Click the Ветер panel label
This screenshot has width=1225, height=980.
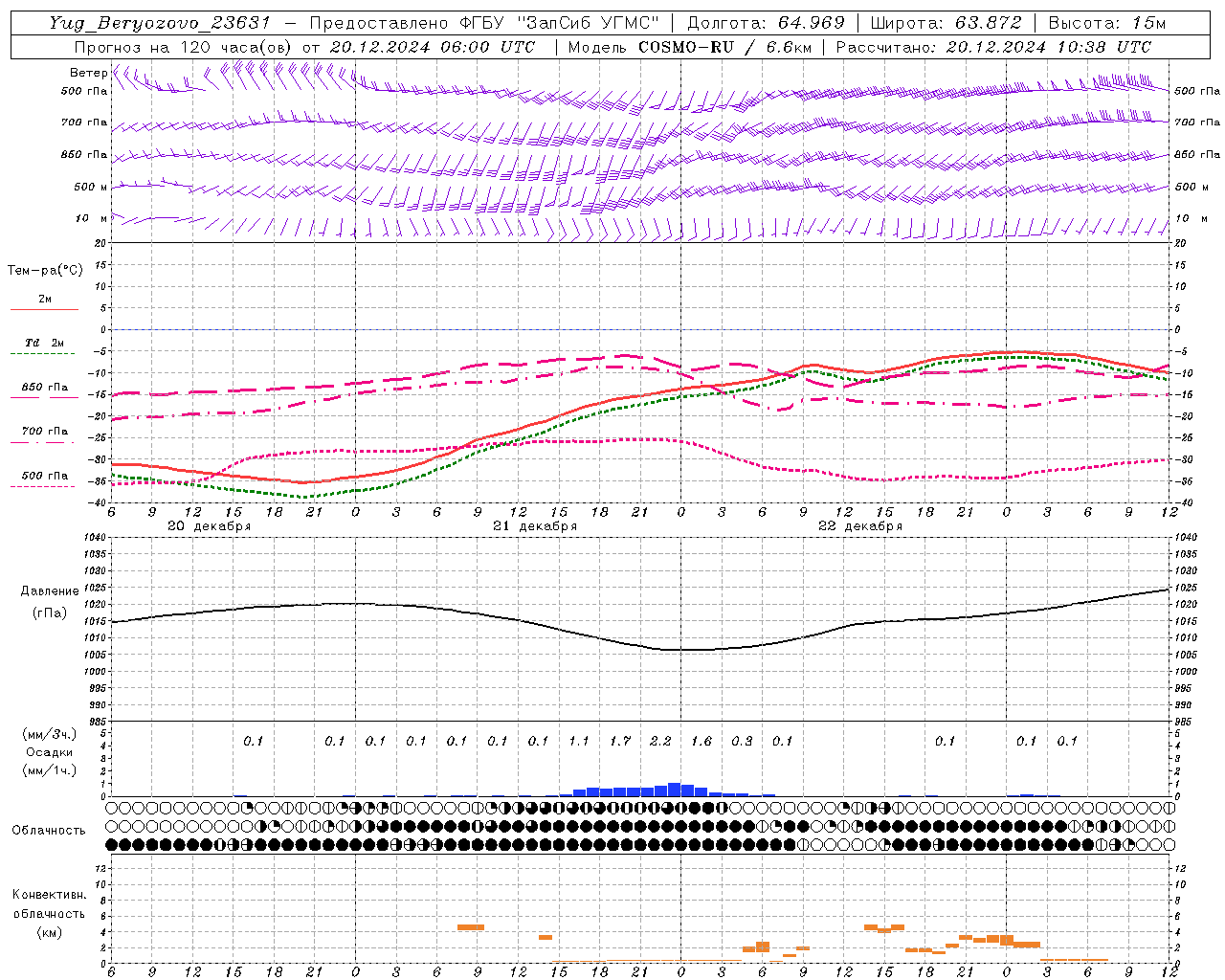click(88, 73)
